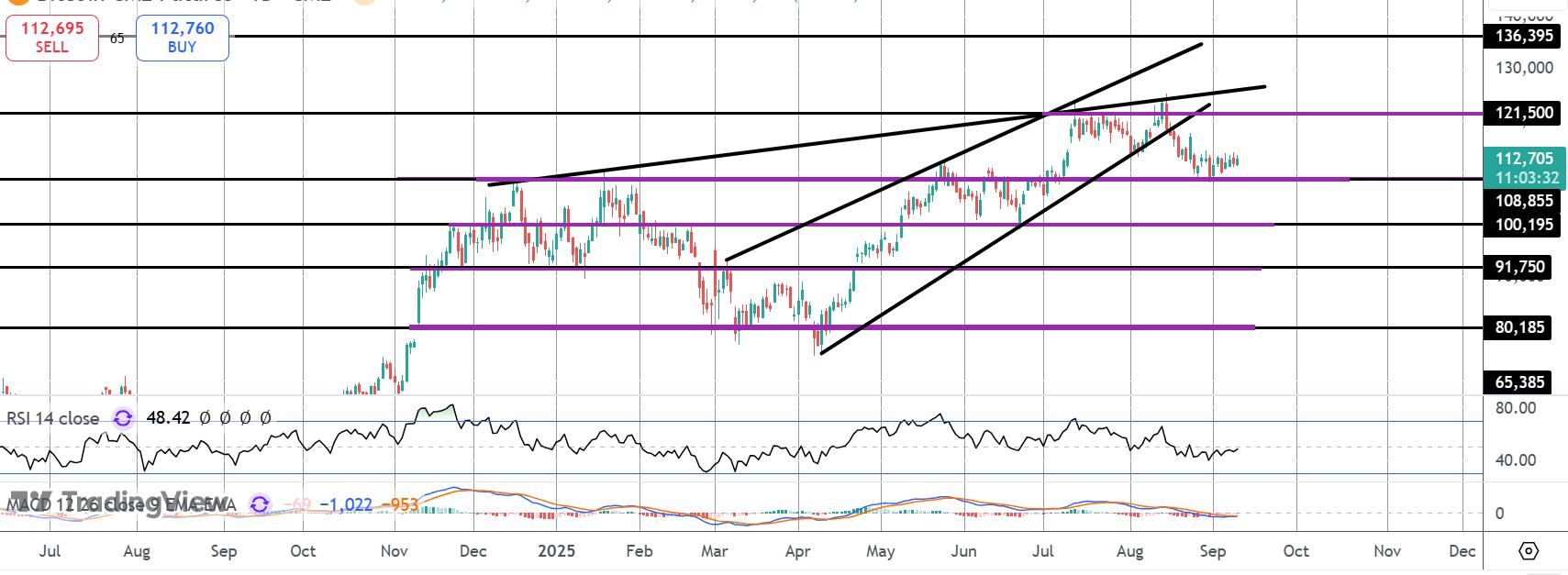Click the MACD scale value 0

tap(1500, 514)
